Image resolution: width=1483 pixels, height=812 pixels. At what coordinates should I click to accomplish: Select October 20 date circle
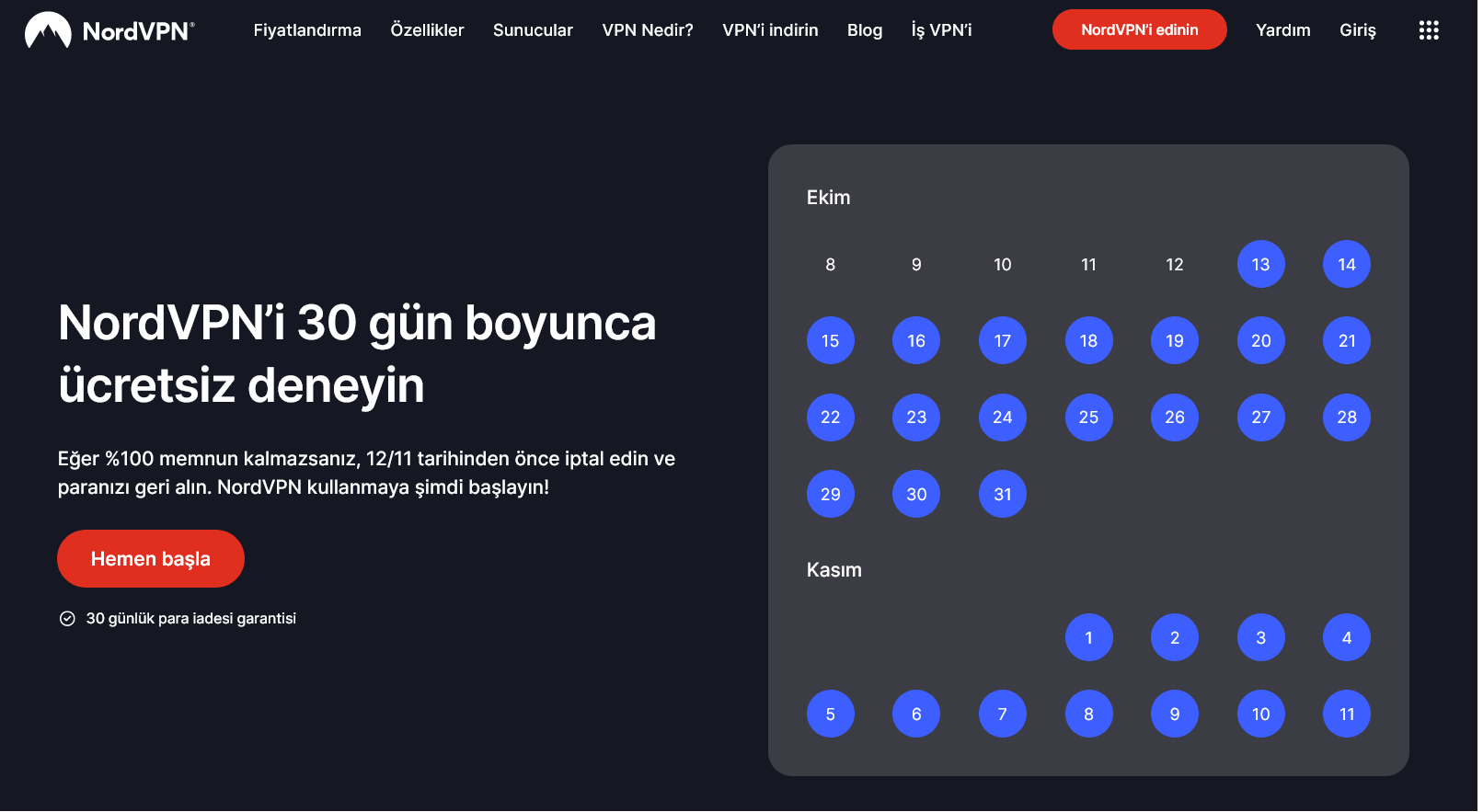point(1260,341)
